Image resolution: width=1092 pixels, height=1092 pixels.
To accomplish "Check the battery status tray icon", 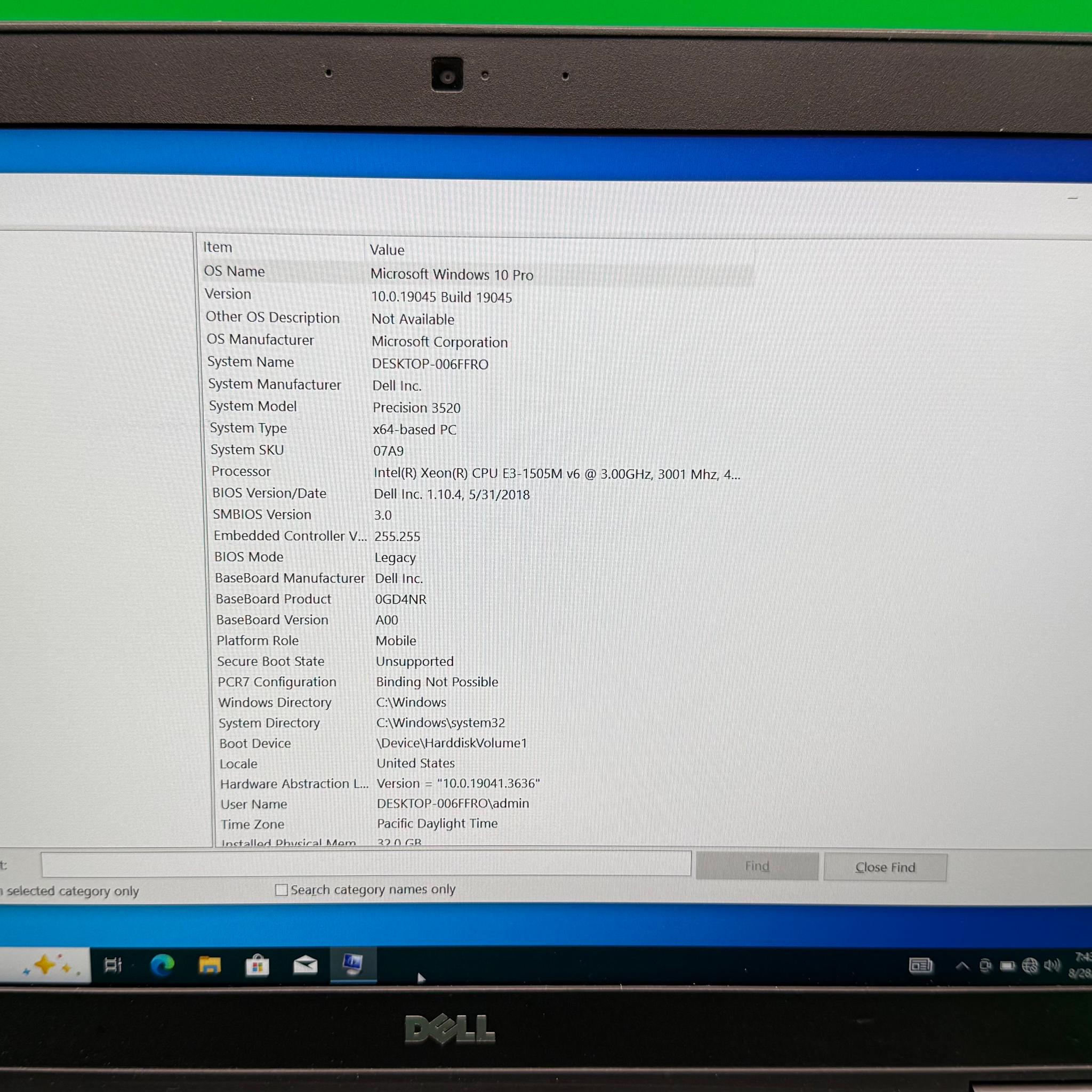I will click(1008, 966).
